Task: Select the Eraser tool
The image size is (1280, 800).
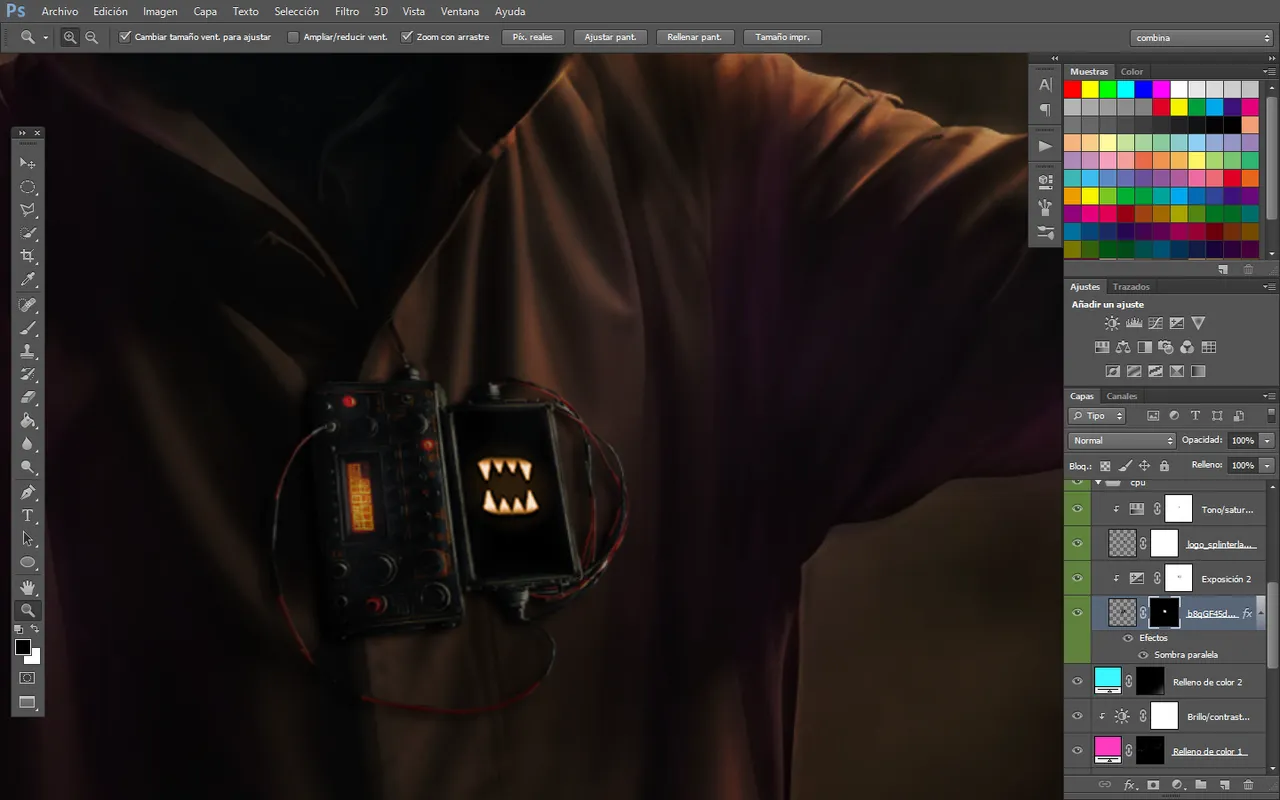Action: coord(28,398)
